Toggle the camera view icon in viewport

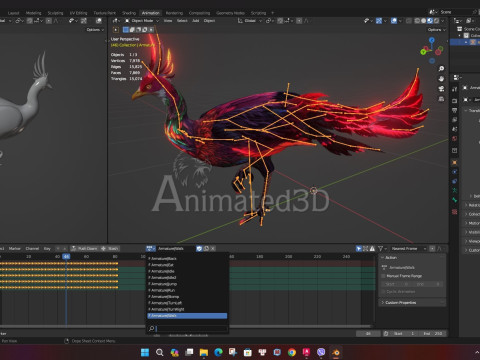(x=441, y=89)
